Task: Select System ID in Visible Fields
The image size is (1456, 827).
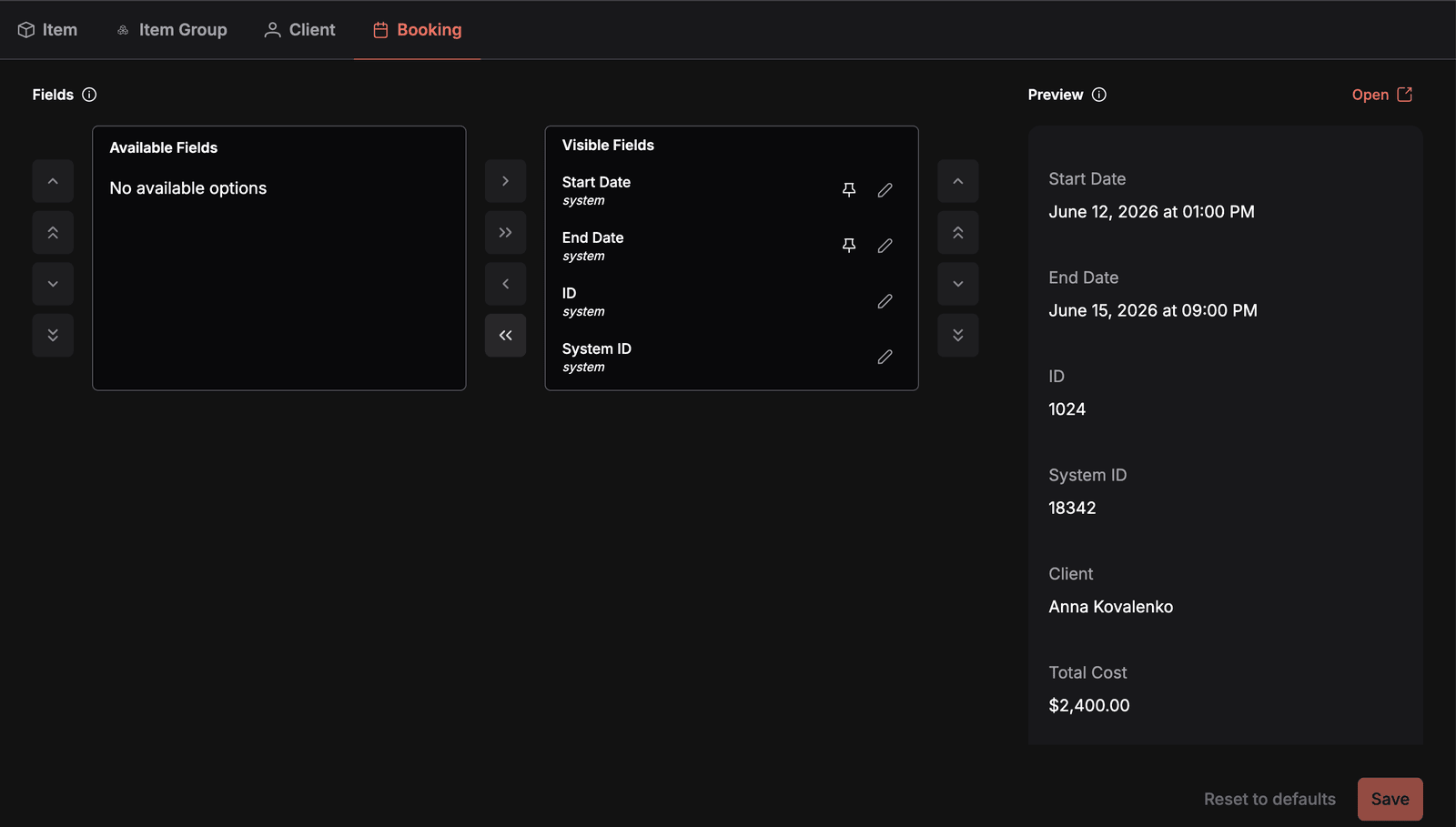Action: click(x=731, y=357)
